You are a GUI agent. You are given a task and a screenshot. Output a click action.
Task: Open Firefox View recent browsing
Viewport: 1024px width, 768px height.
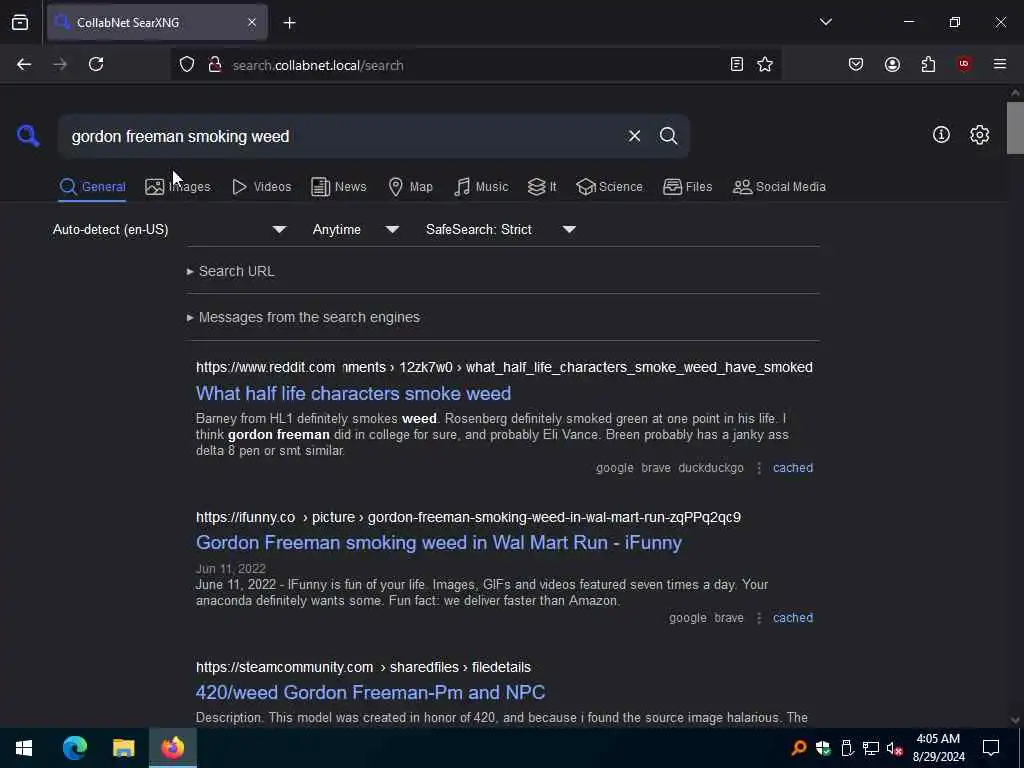(20, 22)
